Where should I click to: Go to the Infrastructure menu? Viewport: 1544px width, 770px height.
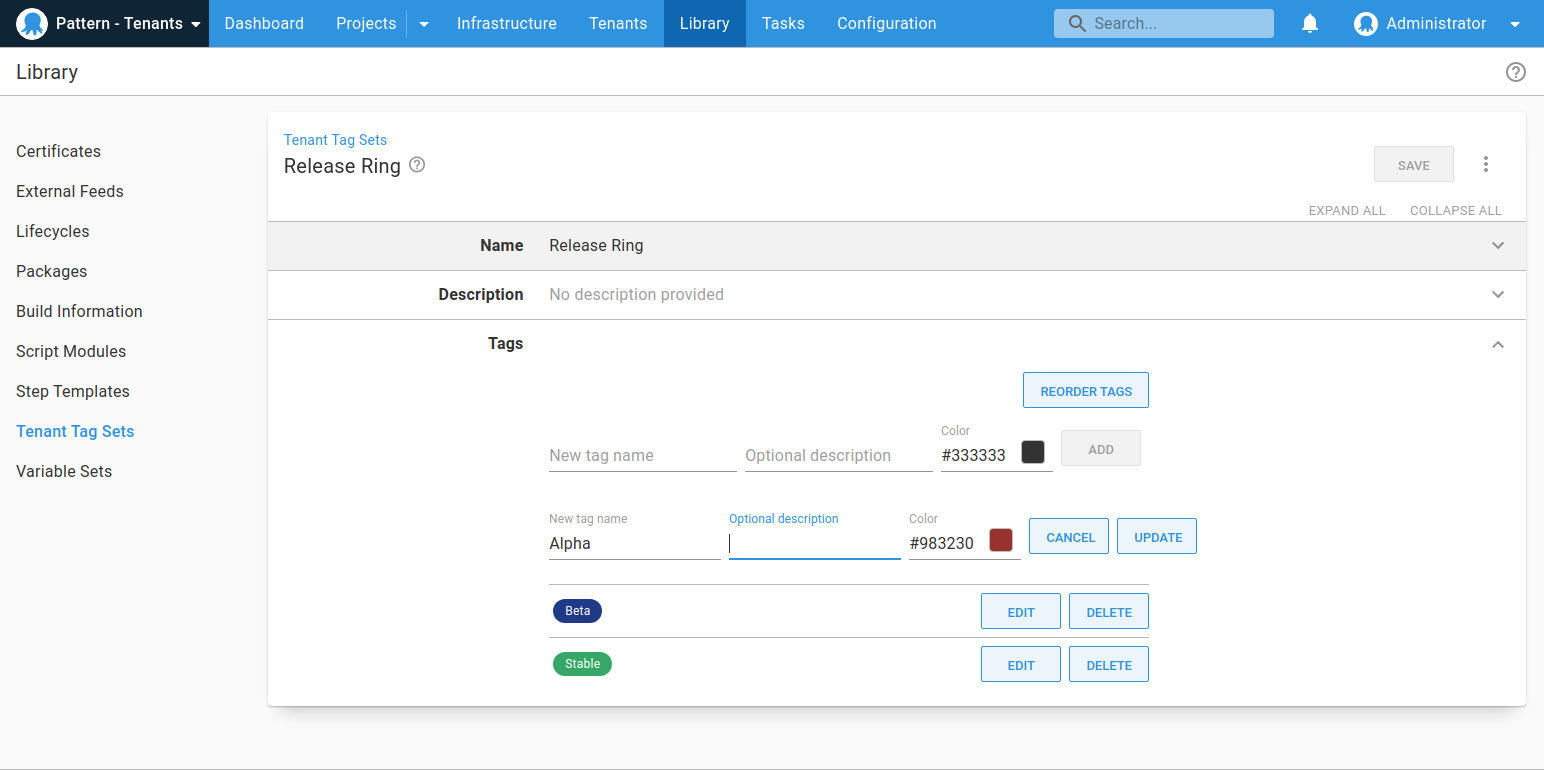click(506, 24)
